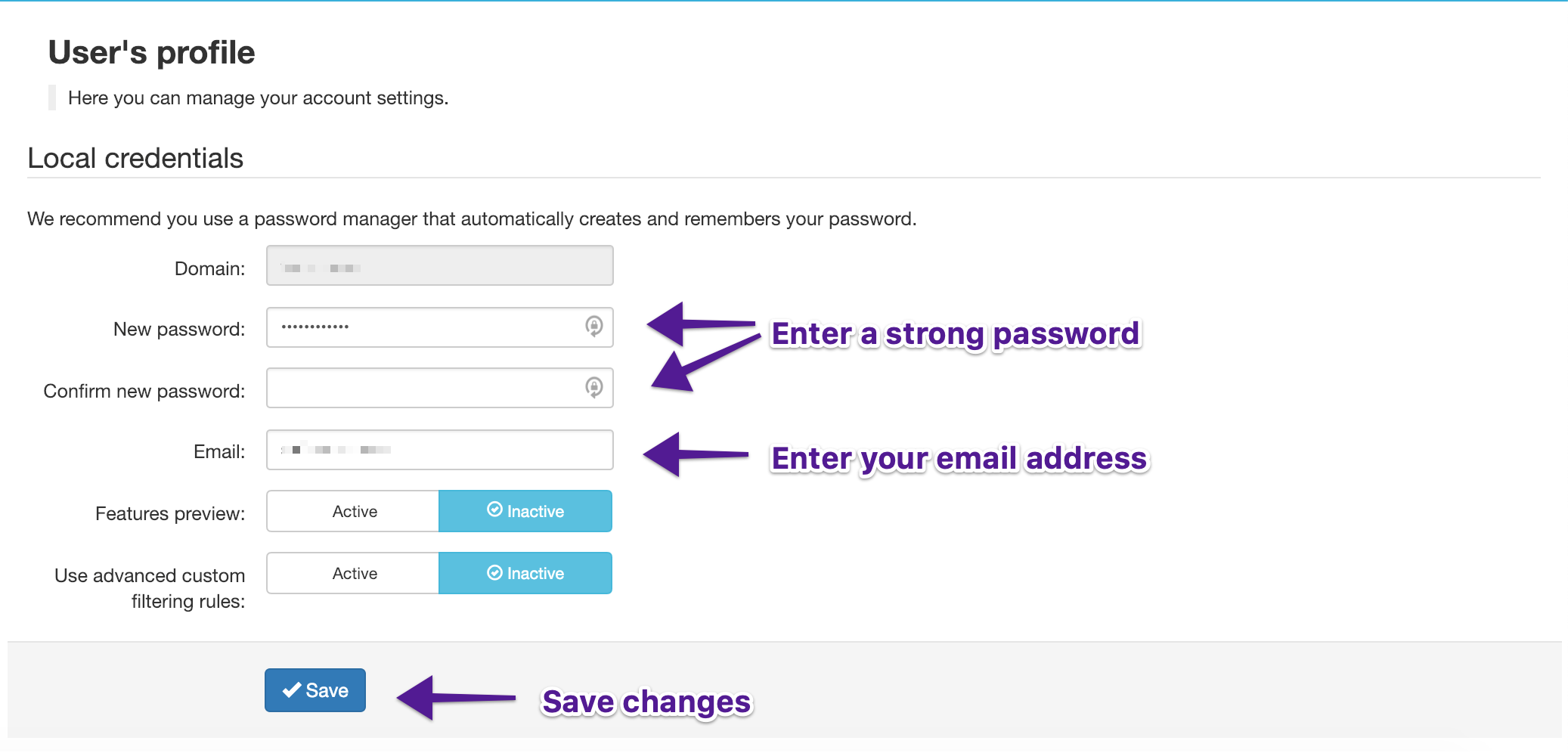Image resolution: width=1568 pixels, height=756 pixels.
Task: Click the password manager icon in New password field
Action: [594, 327]
